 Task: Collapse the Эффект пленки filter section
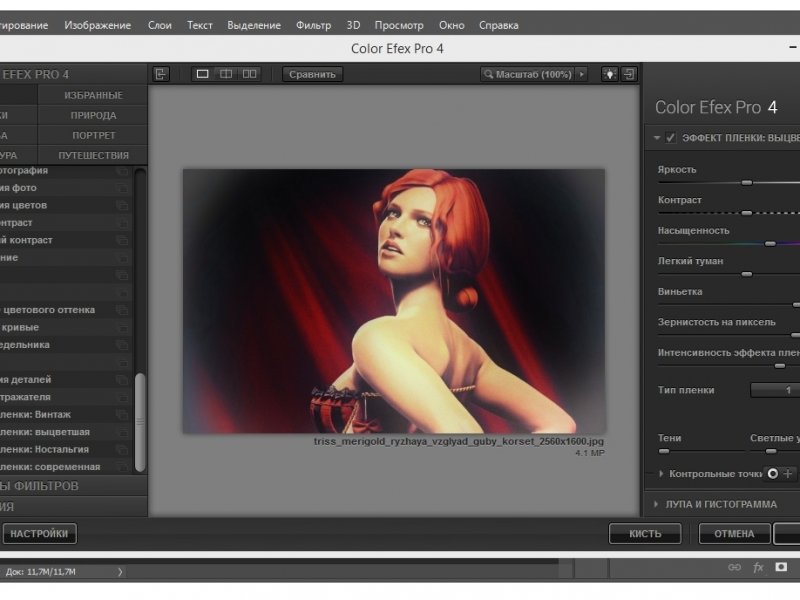657,138
